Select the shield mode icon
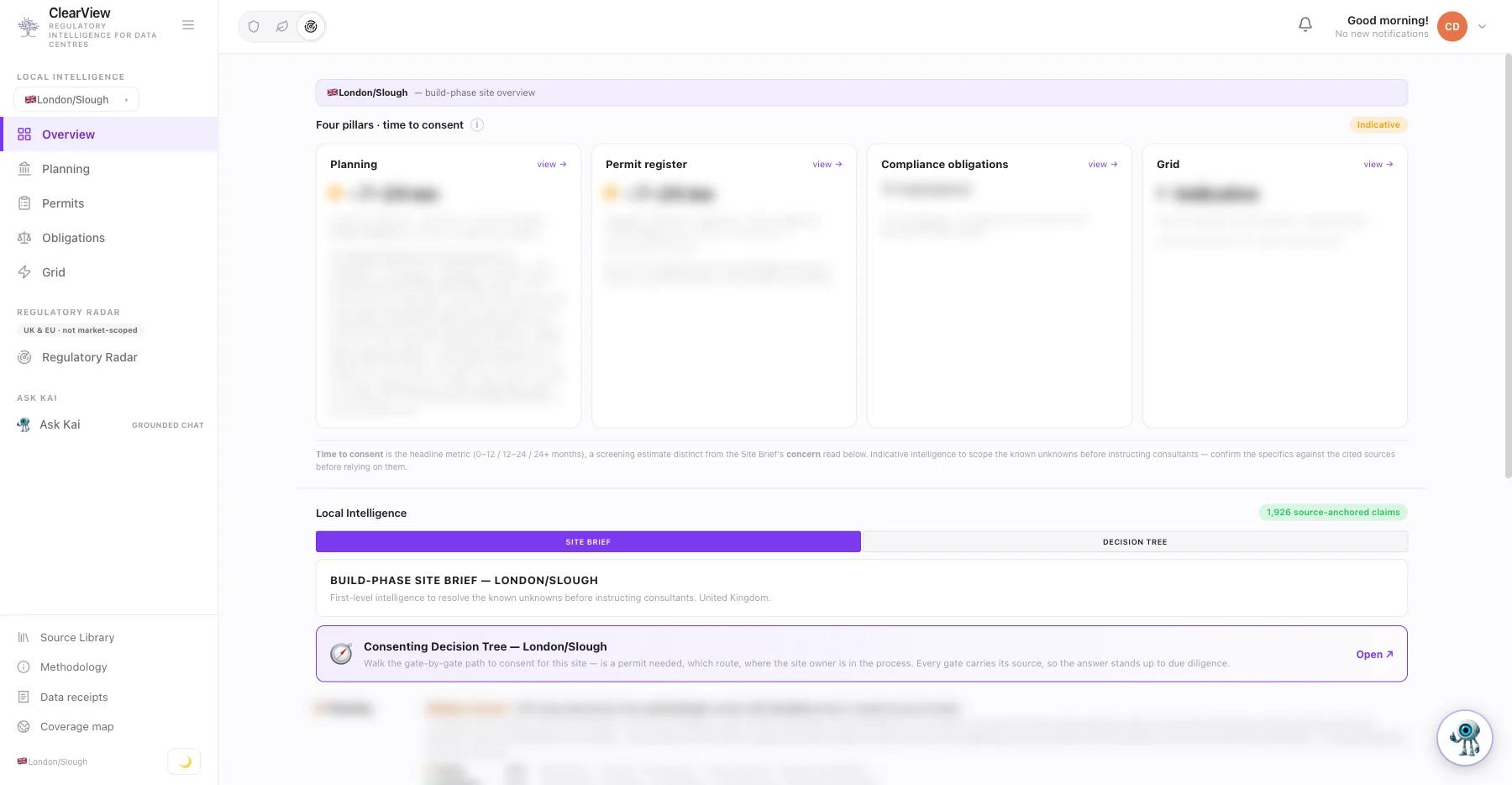Image resolution: width=1512 pixels, height=785 pixels. pos(254,26)
